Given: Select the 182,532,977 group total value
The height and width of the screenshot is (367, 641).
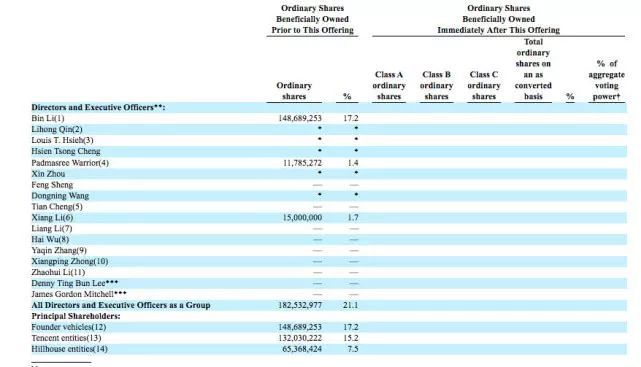Looking at the screenshot, I should [300, 305].
